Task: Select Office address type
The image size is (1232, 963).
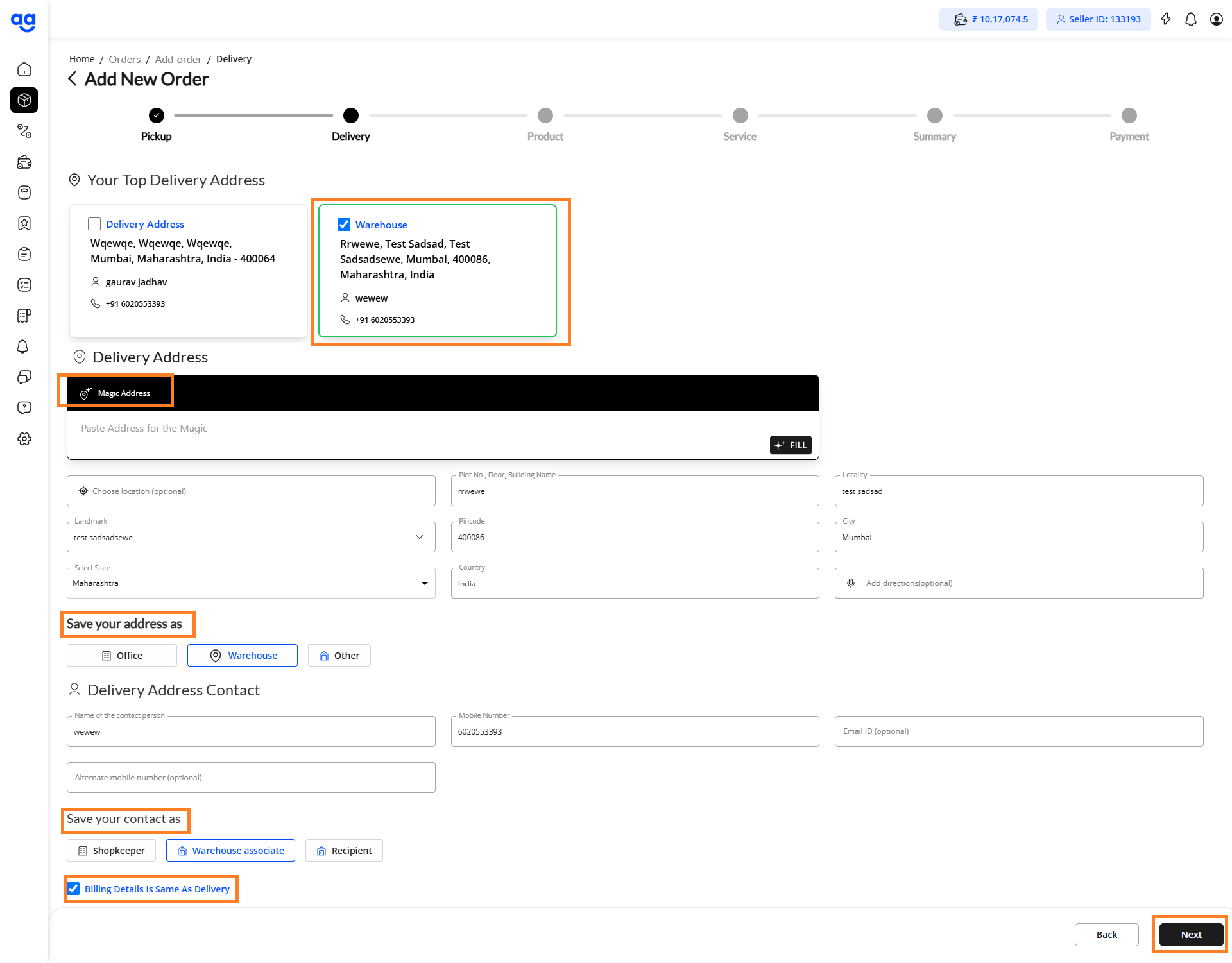Action: (122, 656)
